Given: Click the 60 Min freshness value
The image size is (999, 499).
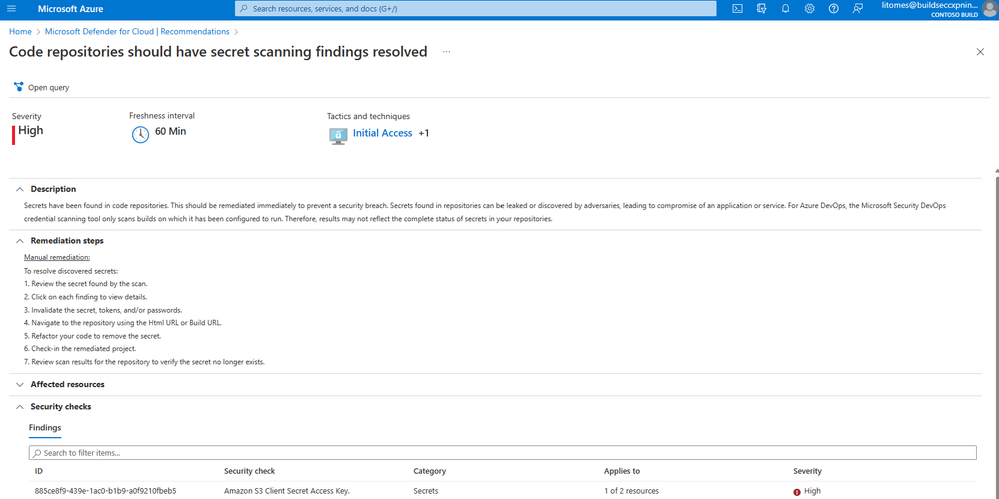Looking at the screenshot, I should click(171, 132).
